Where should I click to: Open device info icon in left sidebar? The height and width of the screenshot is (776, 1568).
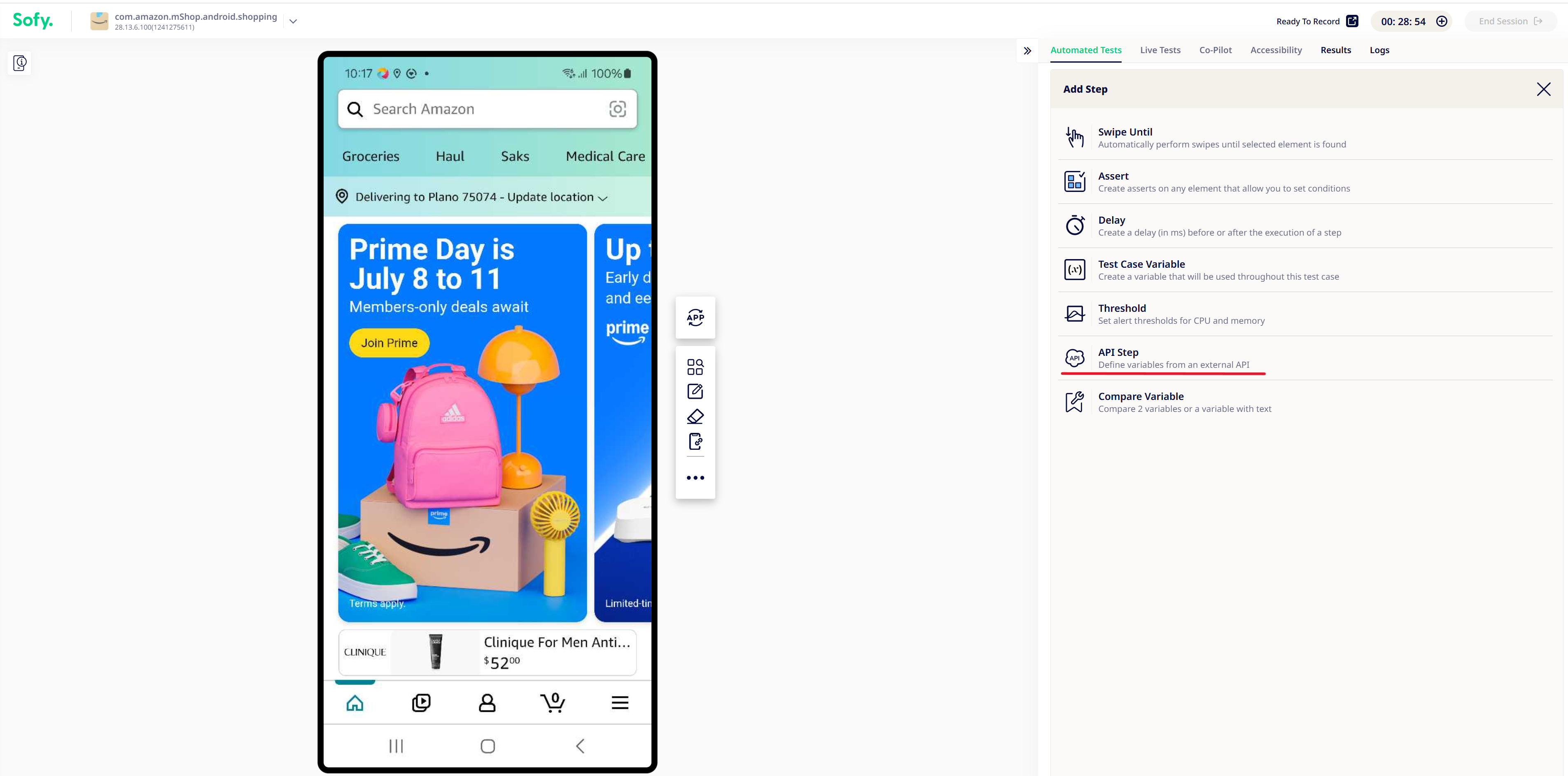point(20,63)
